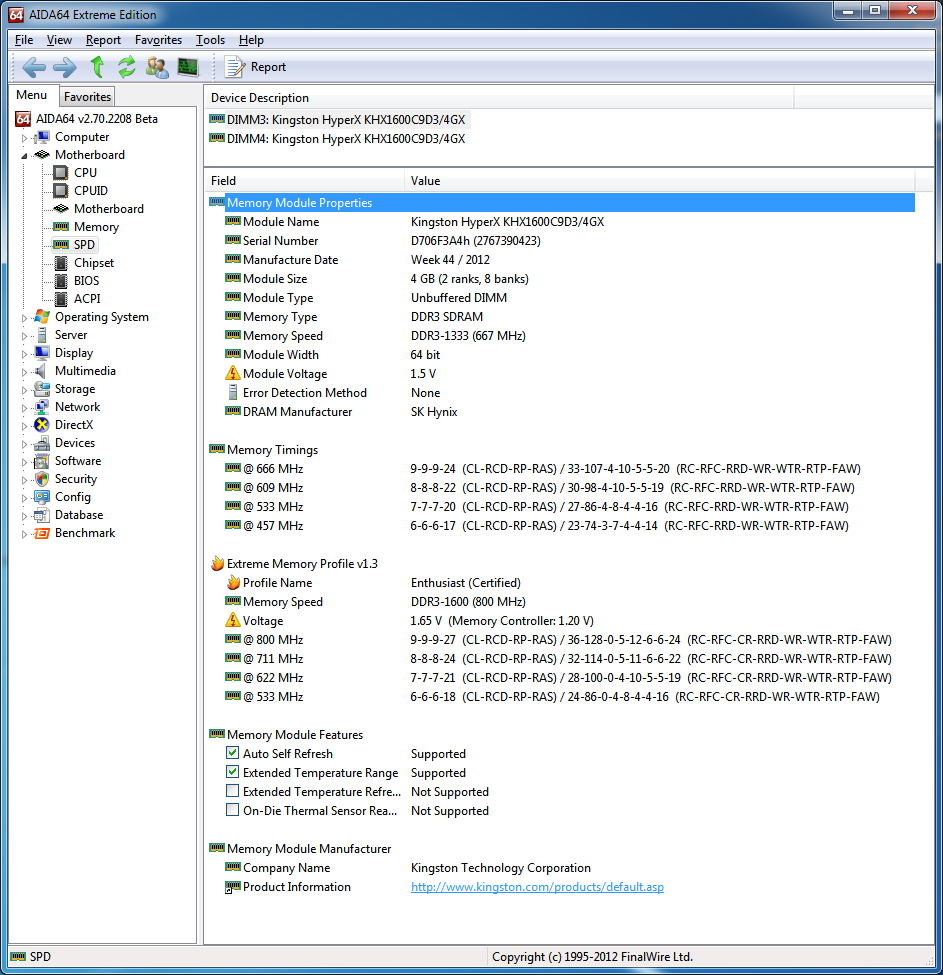The width and height of the screenshot is (943, 975).
Task: Select the Memory Module Properties row
Action: coord(561,203)
